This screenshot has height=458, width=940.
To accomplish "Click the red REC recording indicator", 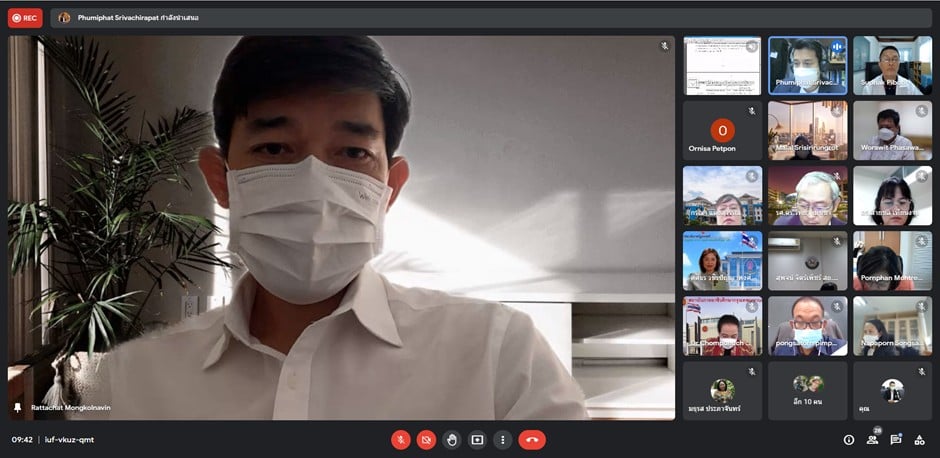I will [25, 17].
